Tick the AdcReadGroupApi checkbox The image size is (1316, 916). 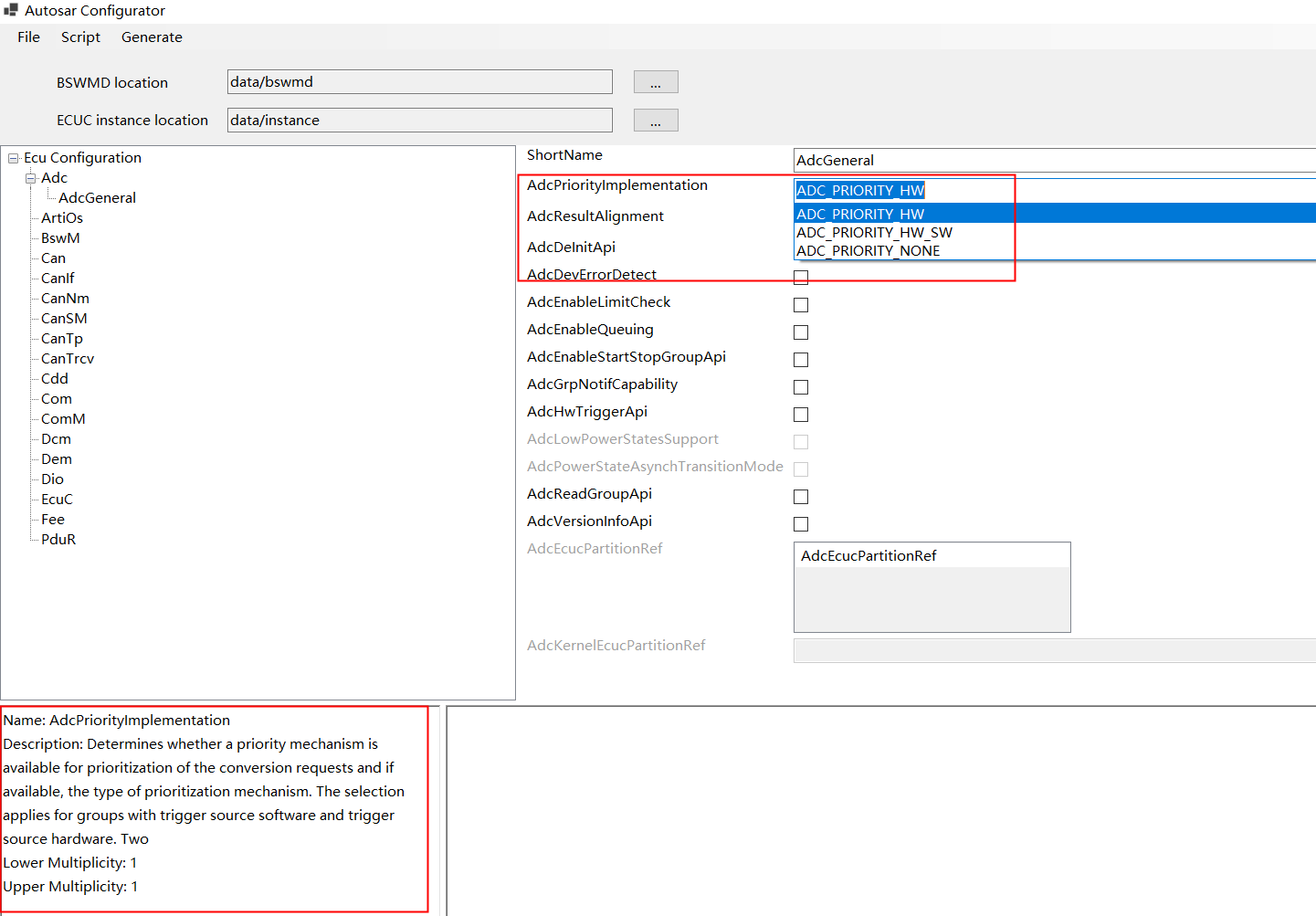pyautogui.click(x=801, y=497)
